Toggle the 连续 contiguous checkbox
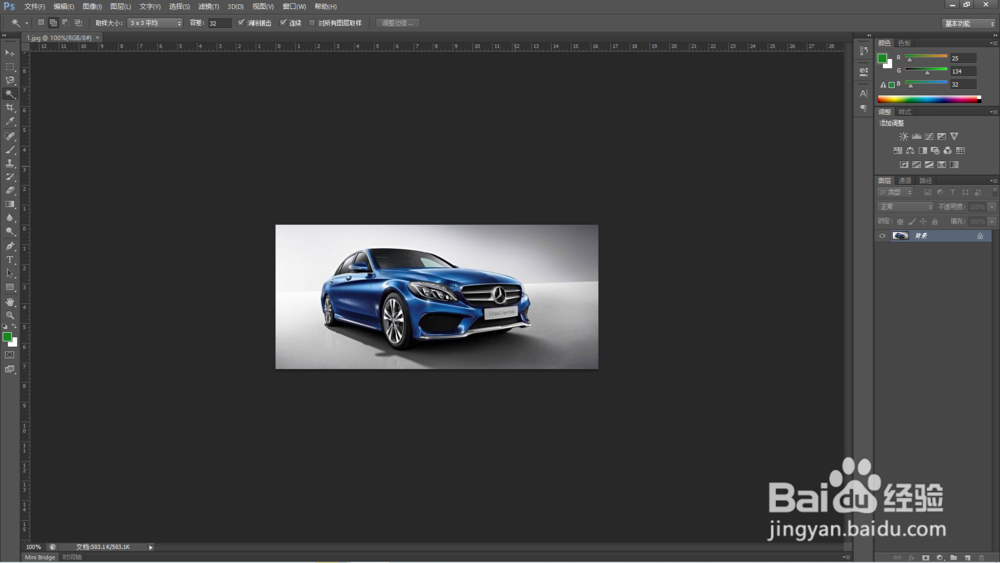 click(x=283, y=22)
